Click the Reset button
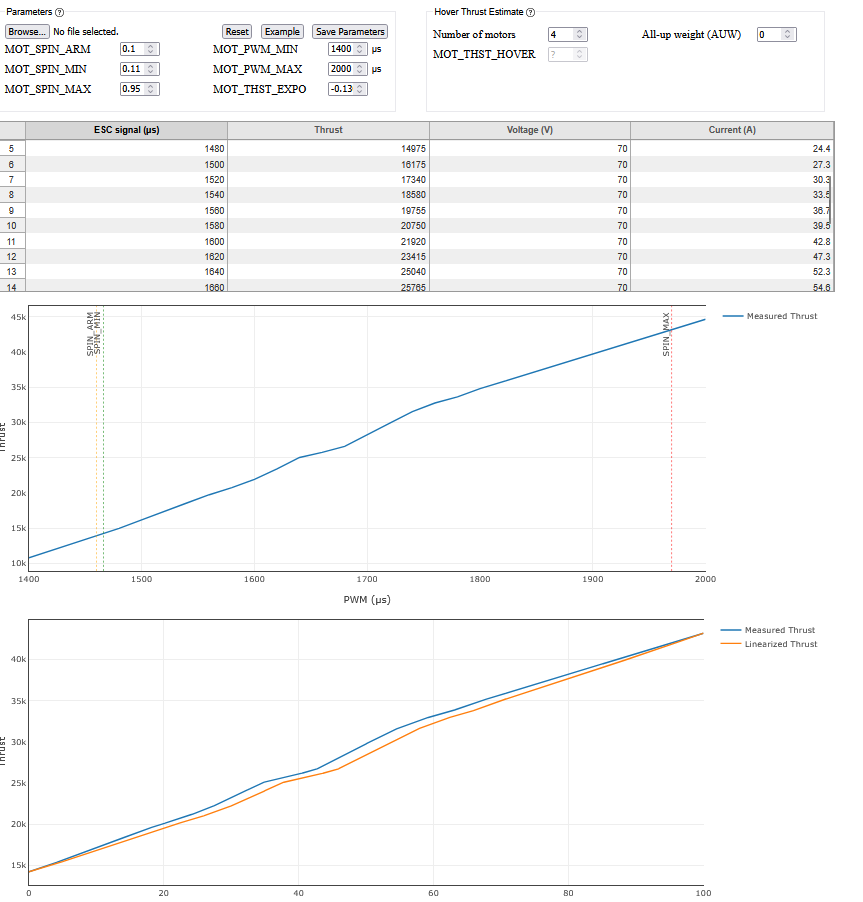863x902 pixels. [237, 32]
